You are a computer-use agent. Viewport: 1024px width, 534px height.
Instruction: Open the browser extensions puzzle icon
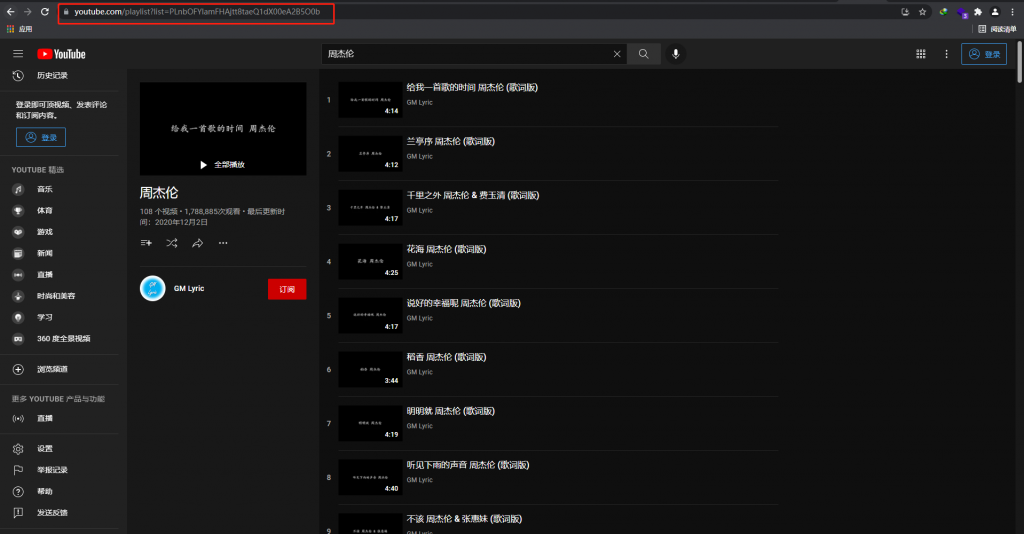coord(978,12)
